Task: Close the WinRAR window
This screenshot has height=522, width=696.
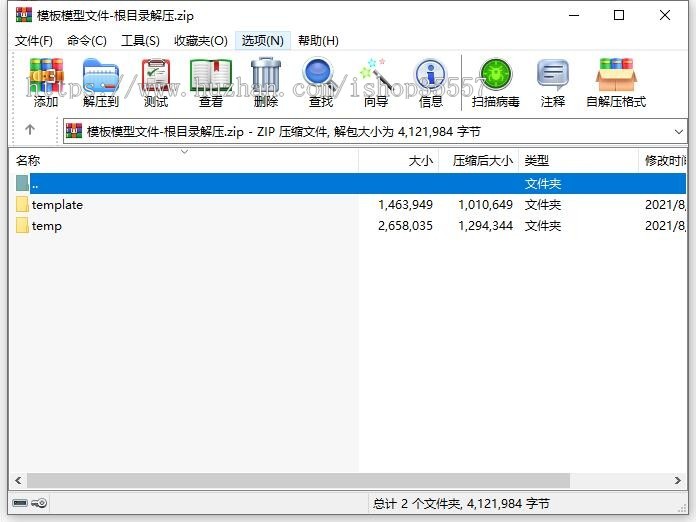Action: (664, 15)
